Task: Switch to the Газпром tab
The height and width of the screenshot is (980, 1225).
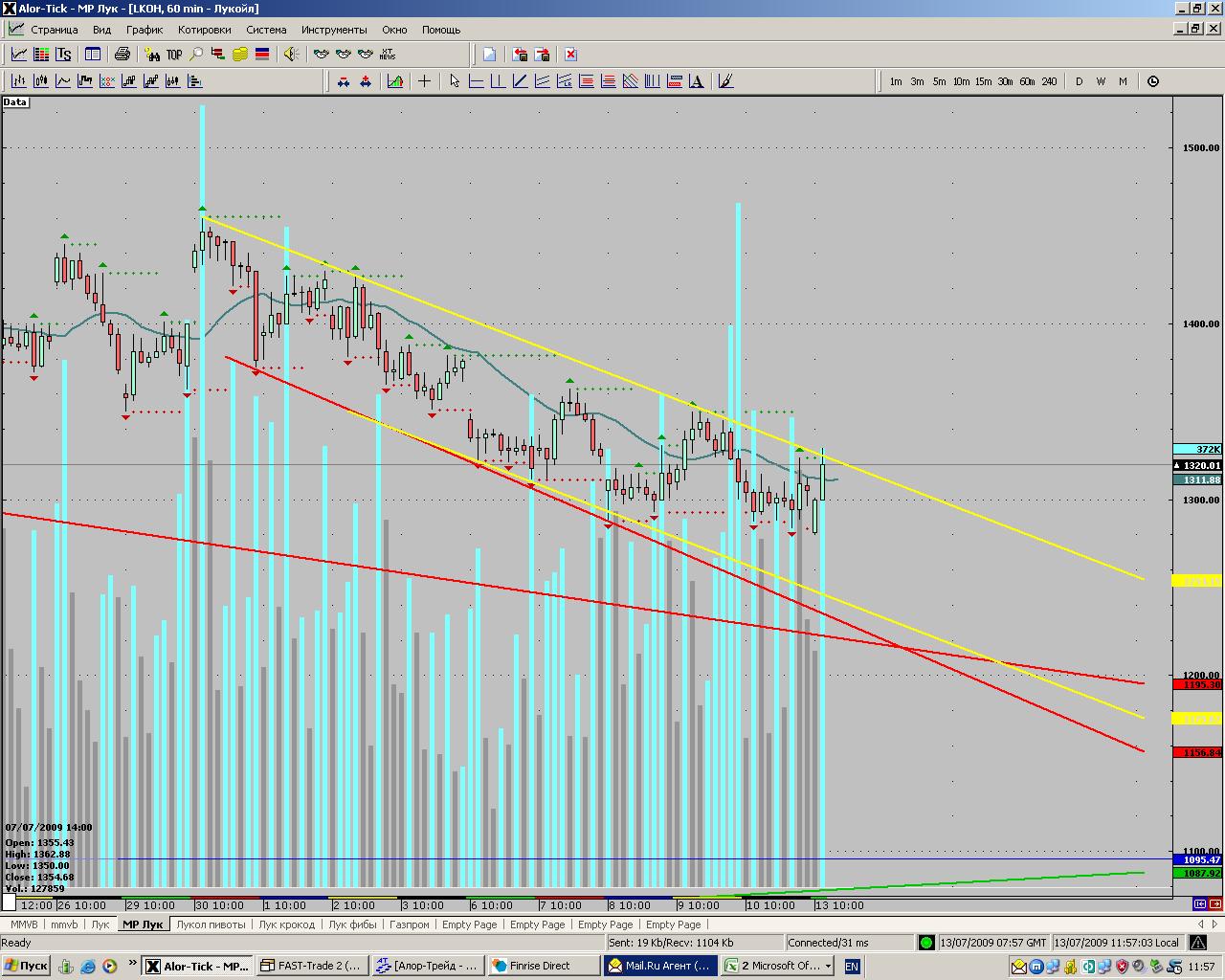Action: [410, 924]
